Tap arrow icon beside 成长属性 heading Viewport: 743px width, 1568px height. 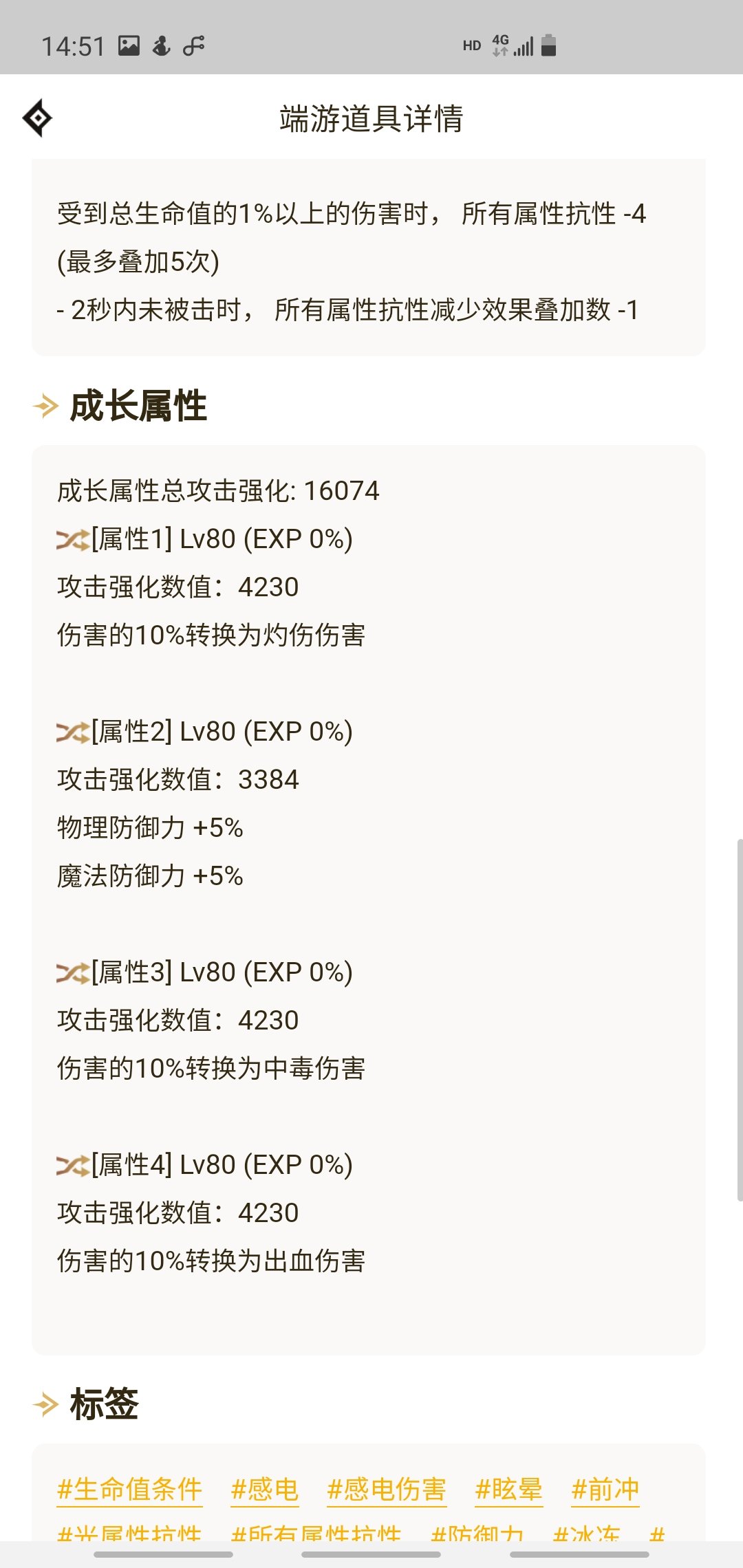point(45,406)
